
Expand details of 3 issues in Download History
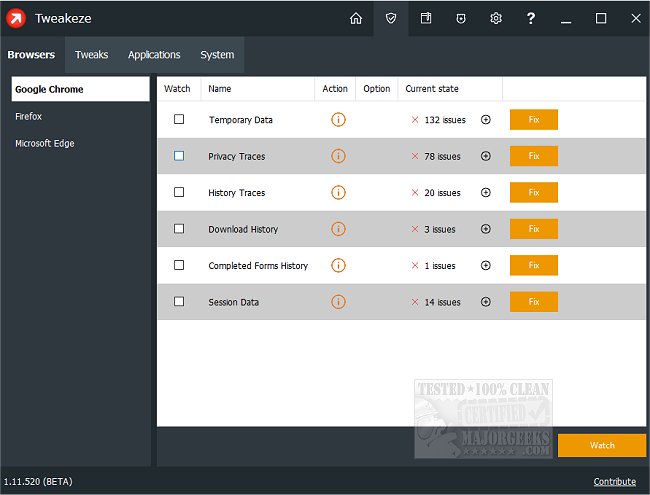pos(486,229)
